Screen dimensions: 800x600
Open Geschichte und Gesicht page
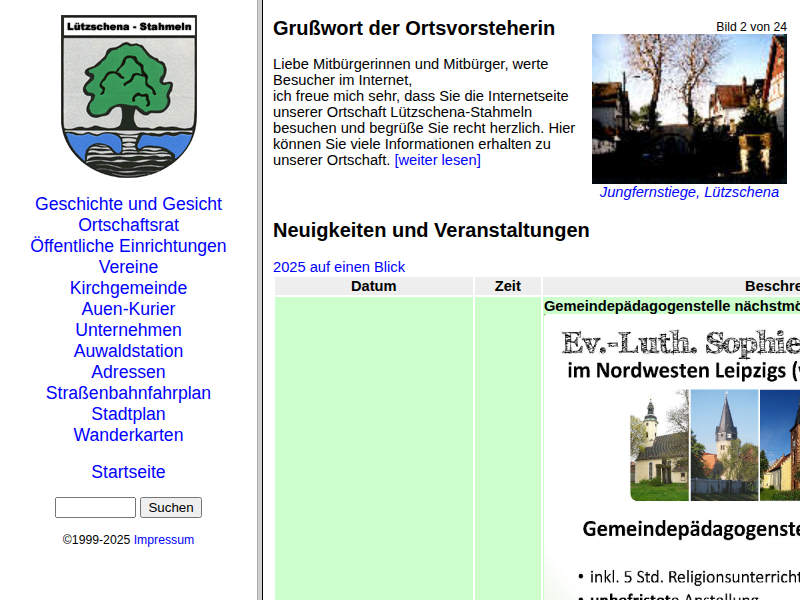pos(128,204)
